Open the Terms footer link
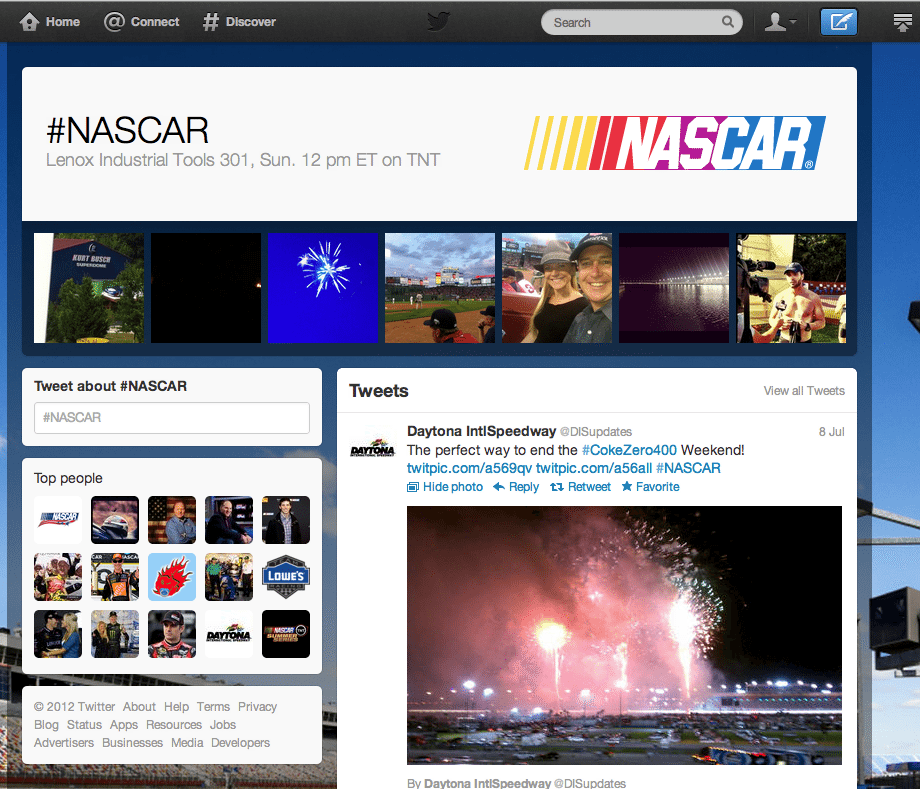The width and height of the screenshot is (920, 789). [213, 707]
